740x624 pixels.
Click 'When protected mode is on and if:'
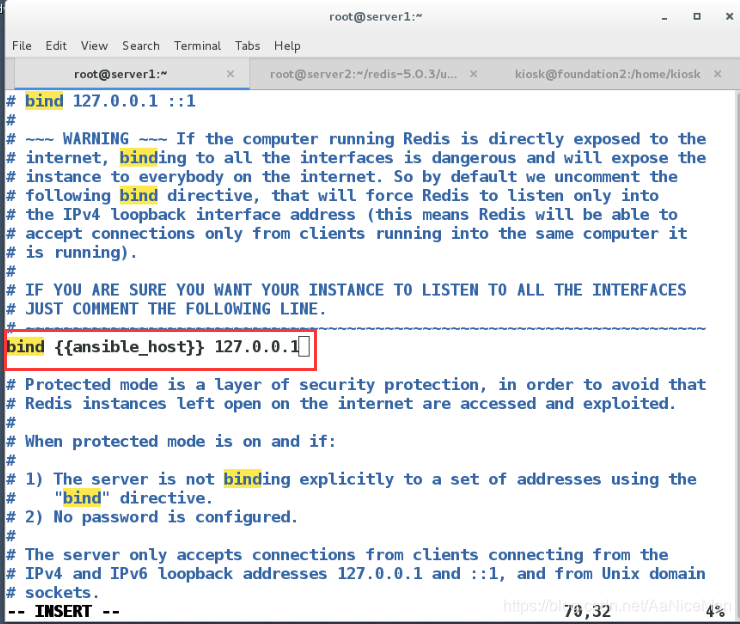[180, 441]
